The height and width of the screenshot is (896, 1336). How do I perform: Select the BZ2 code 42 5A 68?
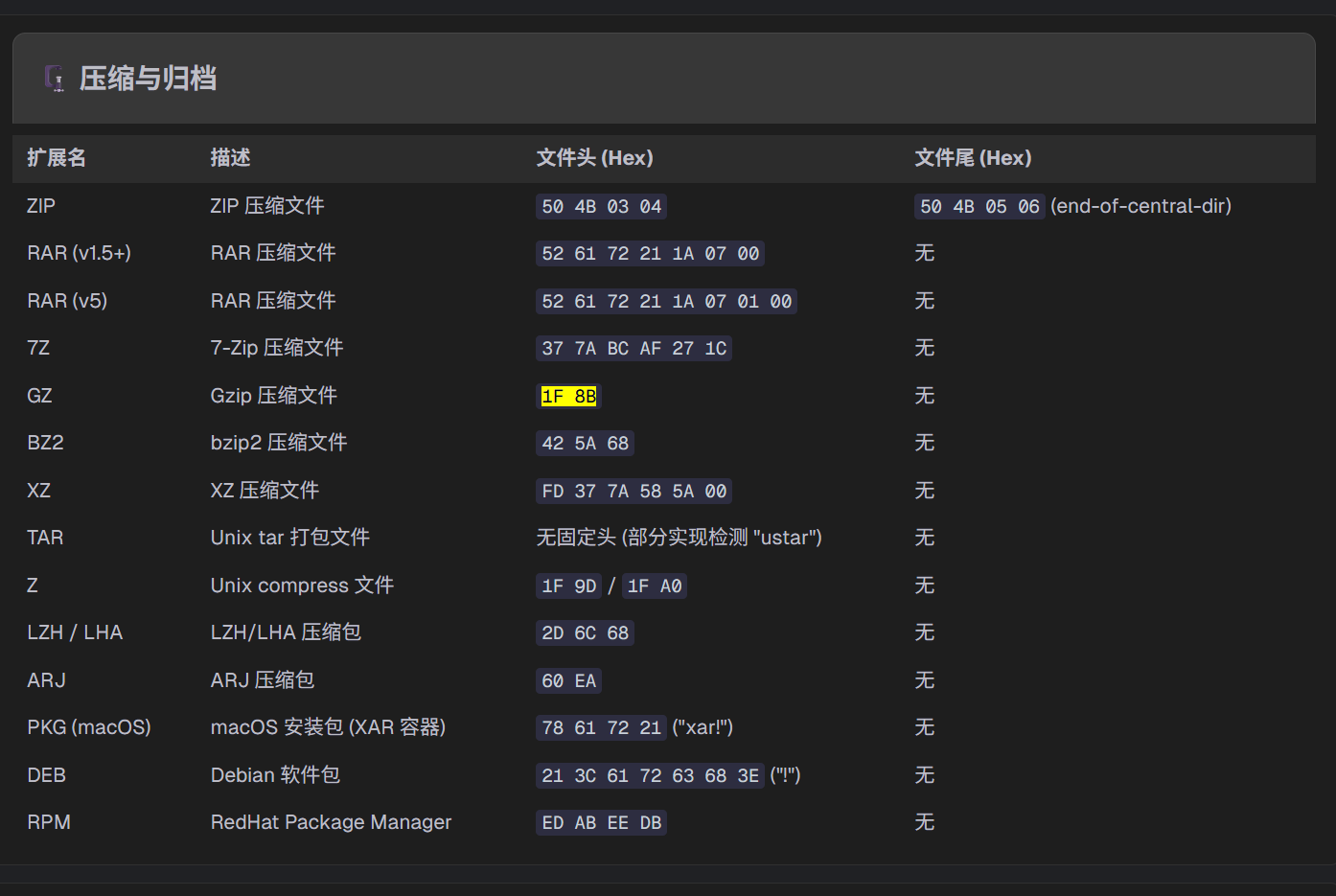coord(585,444)
